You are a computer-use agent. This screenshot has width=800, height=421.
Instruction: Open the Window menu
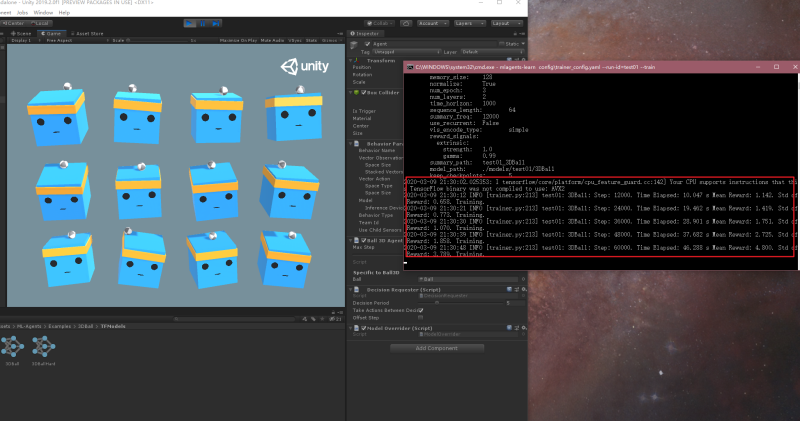tap(43, 12)
